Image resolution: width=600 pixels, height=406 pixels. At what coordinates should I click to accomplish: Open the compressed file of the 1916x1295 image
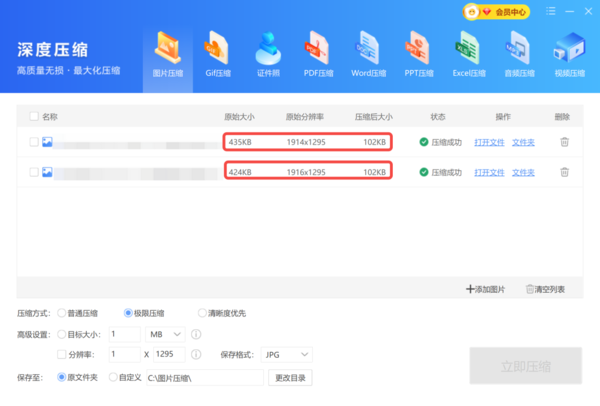489,173
